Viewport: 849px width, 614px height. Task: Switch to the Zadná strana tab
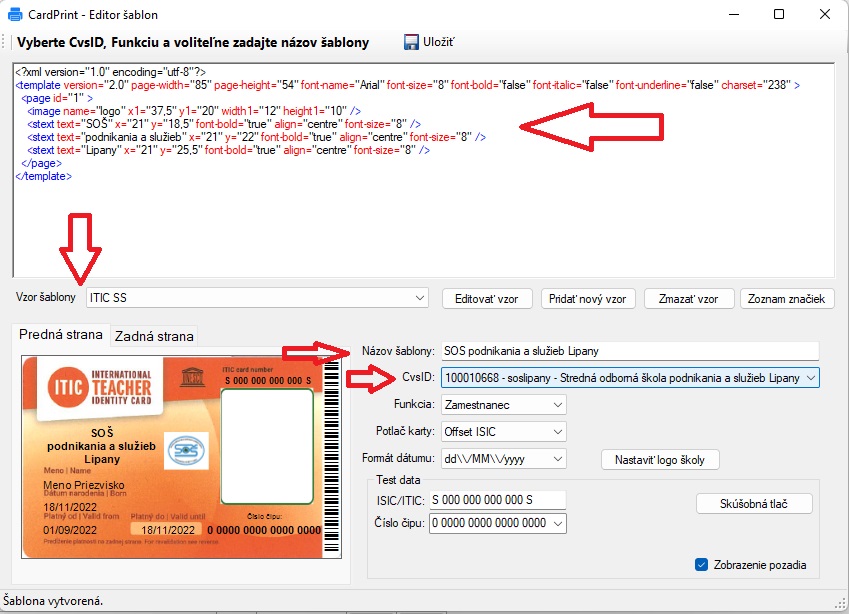coord(154,336)
